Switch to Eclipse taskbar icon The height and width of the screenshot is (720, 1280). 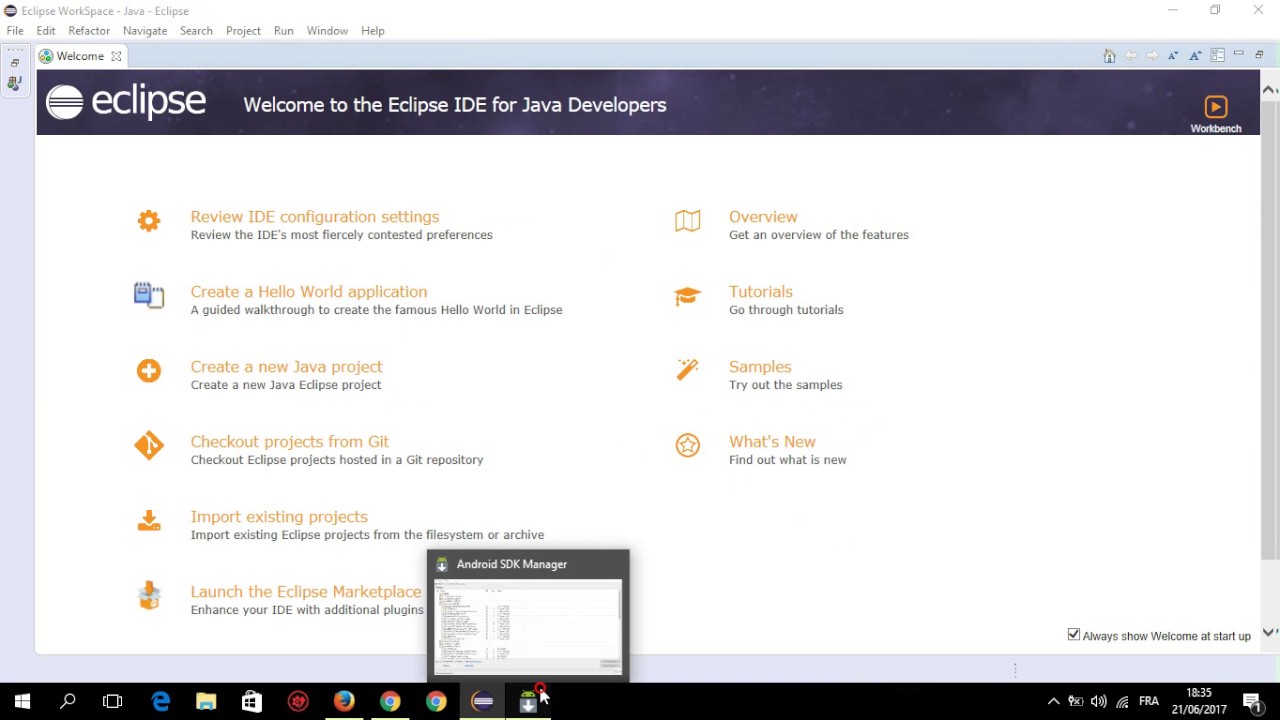coord(482,701)
